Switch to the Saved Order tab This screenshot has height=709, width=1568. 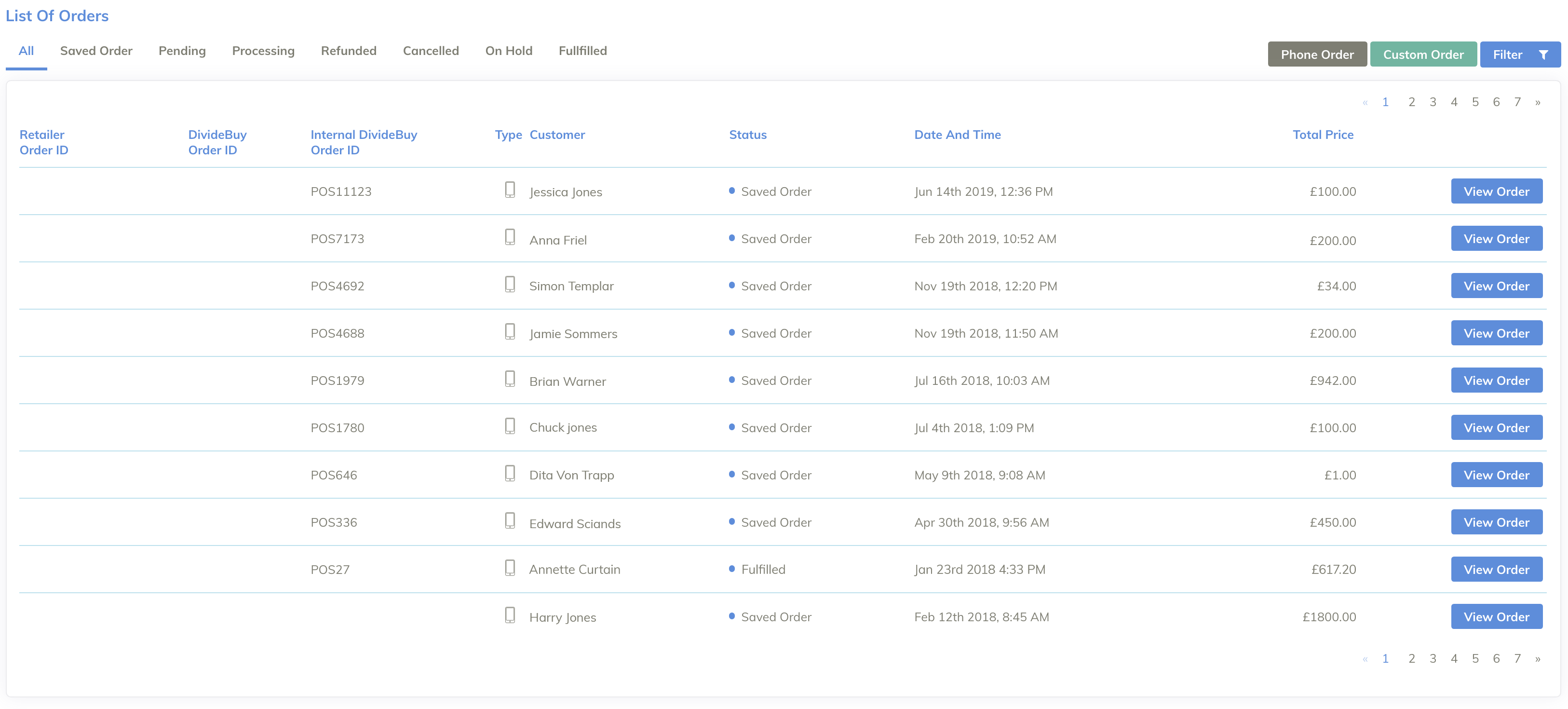(x=96, y=51)
